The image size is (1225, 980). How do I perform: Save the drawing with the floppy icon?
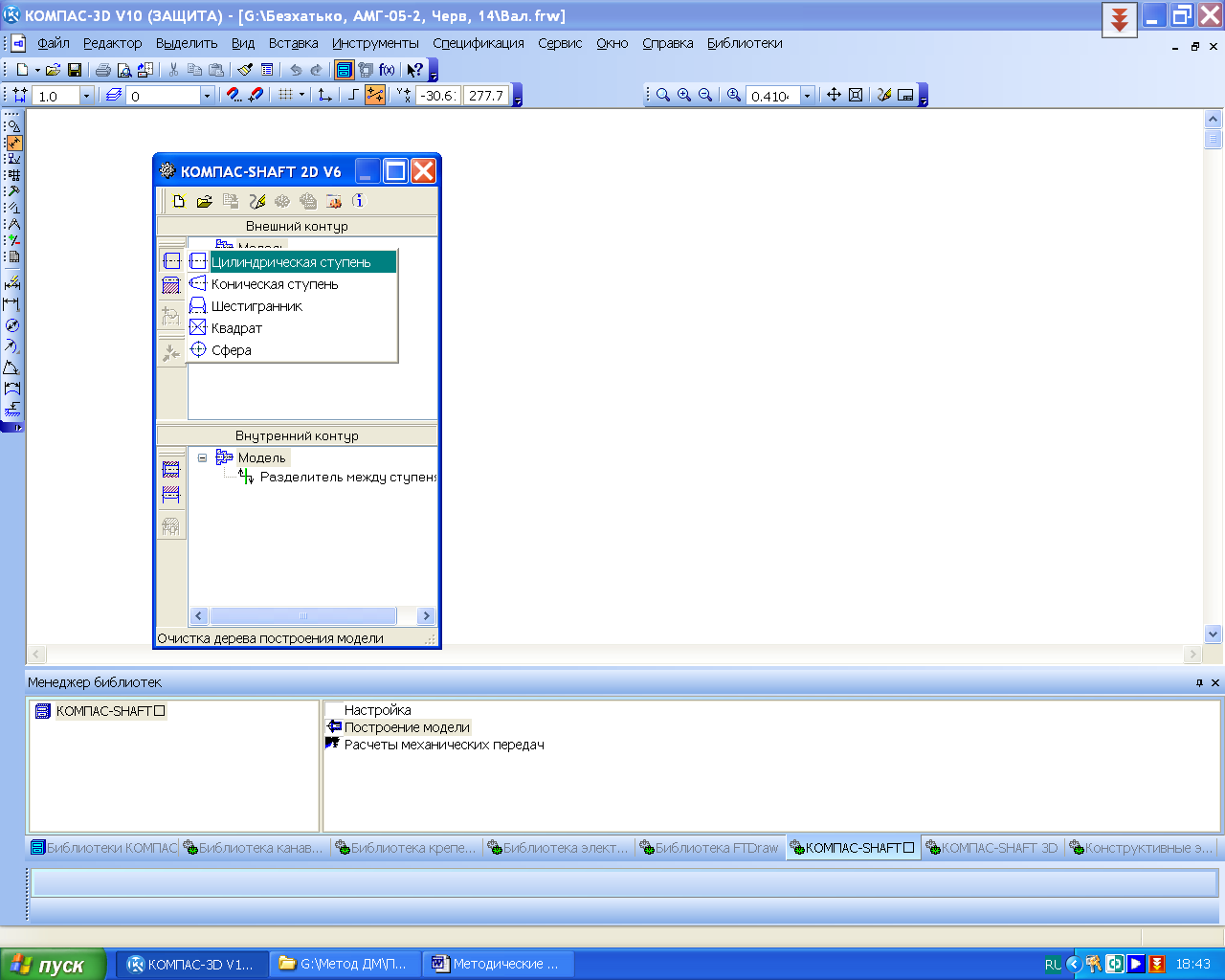pyautogui.click(x=75, y=70)
